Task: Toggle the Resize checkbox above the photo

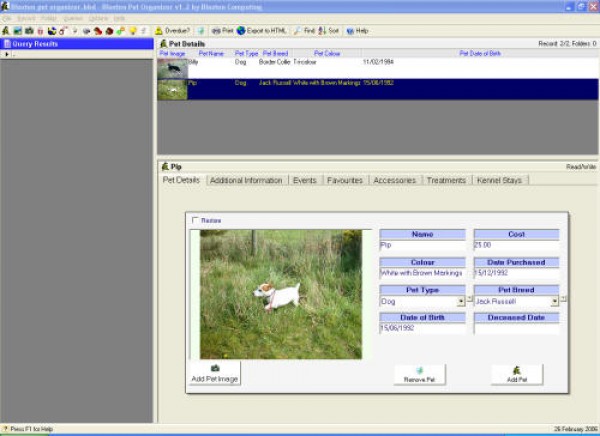Action: pyautogui.click(x=195, y=220)
